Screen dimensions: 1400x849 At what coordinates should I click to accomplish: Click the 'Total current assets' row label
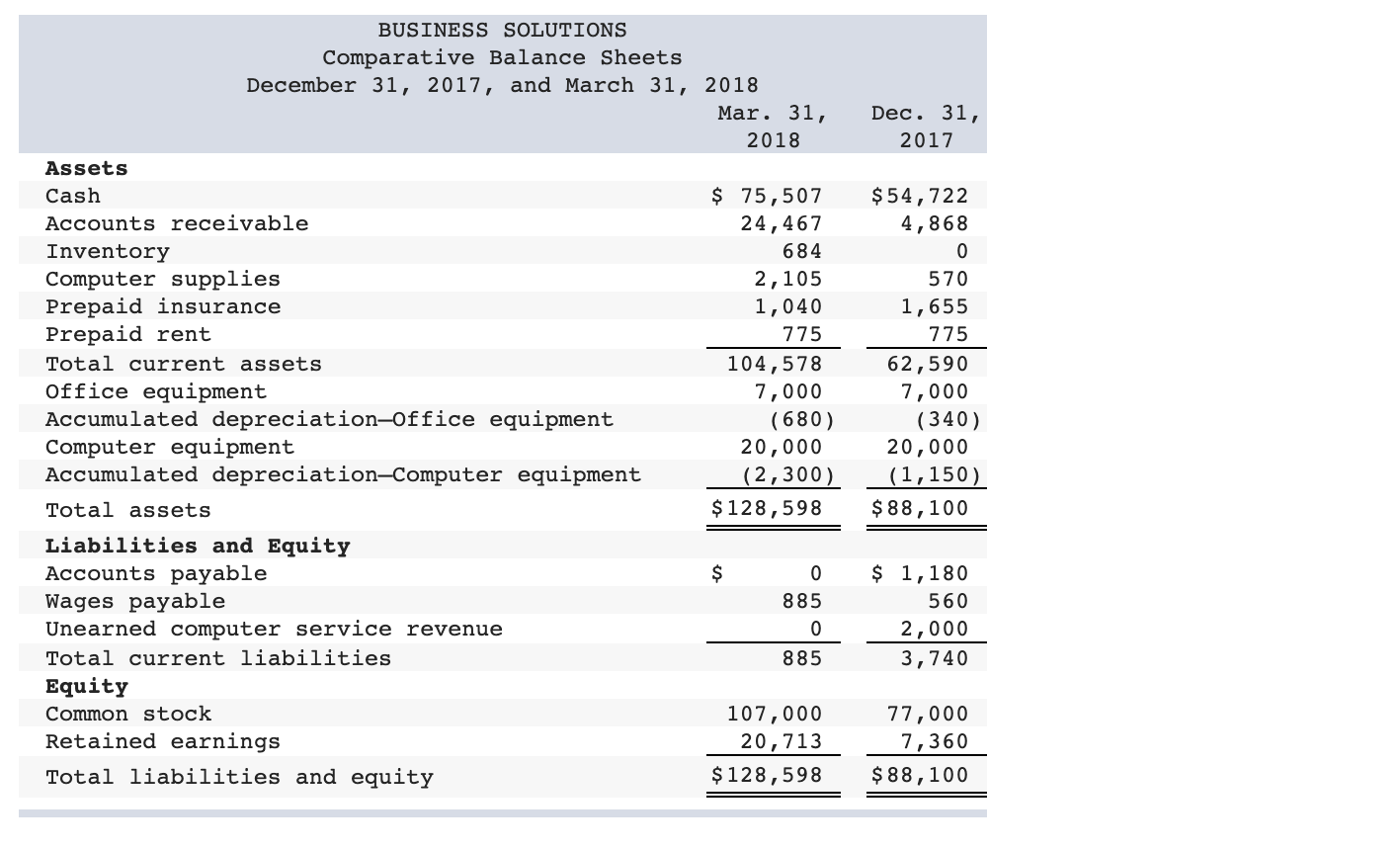click(184, 364)
